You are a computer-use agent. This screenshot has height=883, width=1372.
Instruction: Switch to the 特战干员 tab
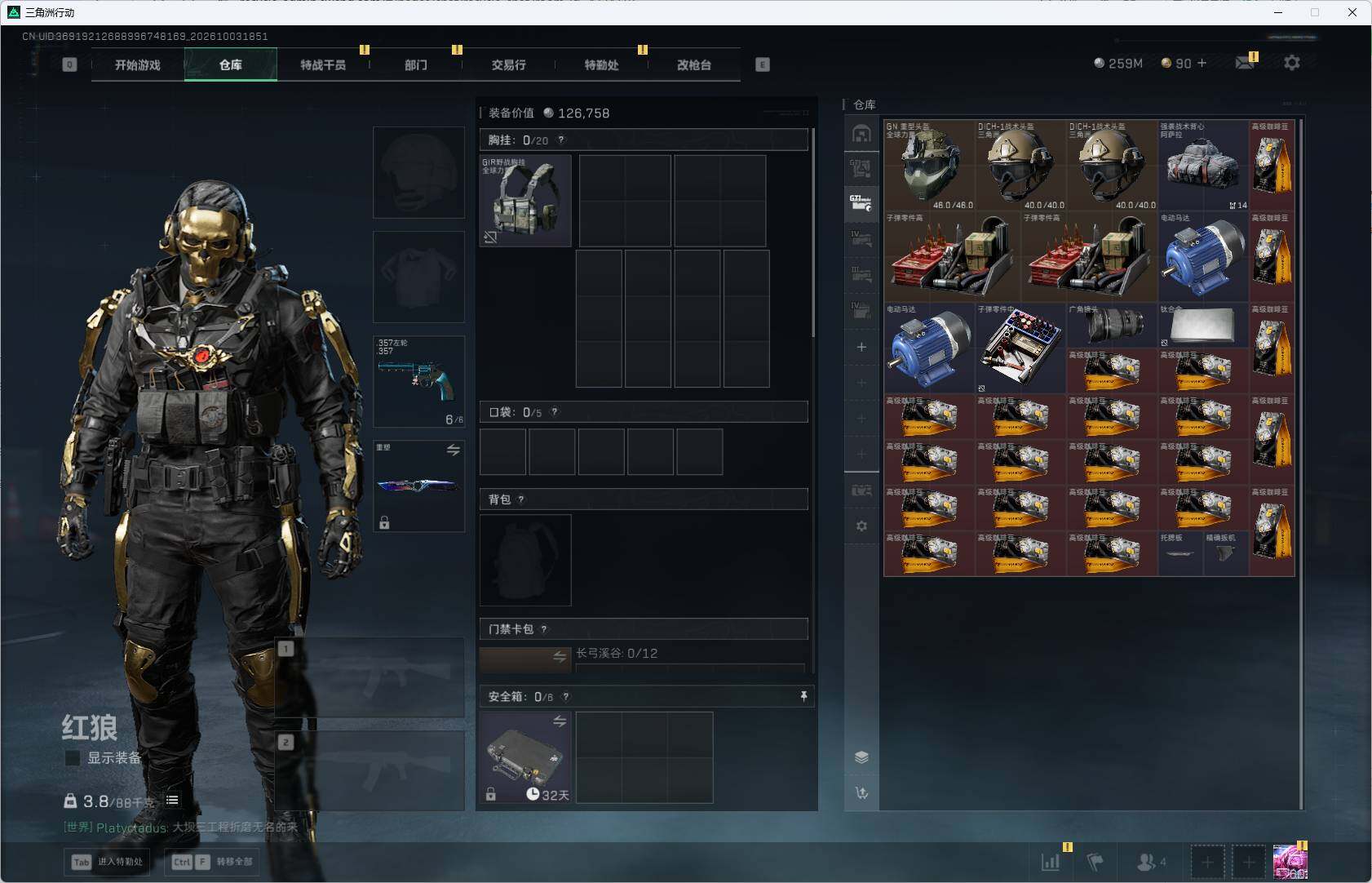323,64
